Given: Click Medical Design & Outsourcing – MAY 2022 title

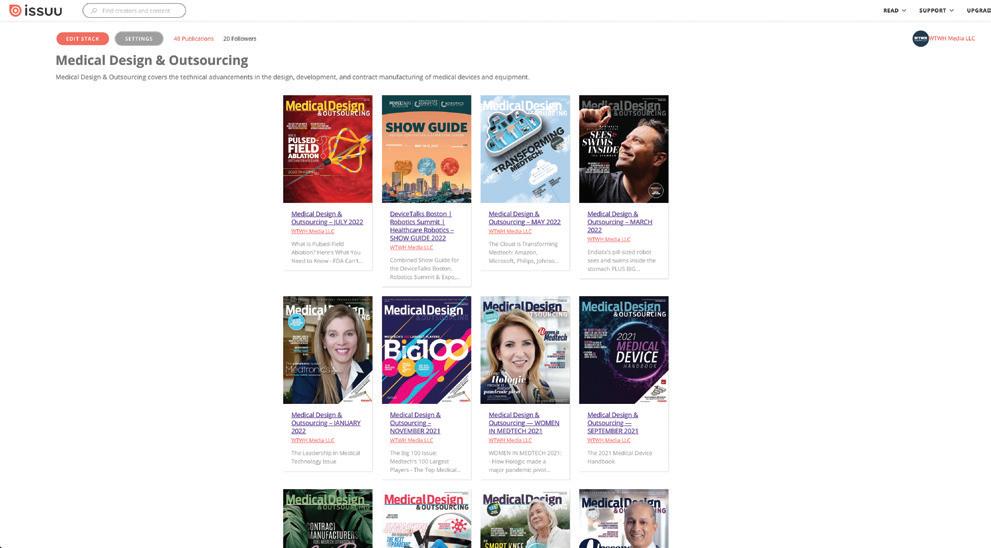Looking at the screenshot, I should [x=525, y=218].
